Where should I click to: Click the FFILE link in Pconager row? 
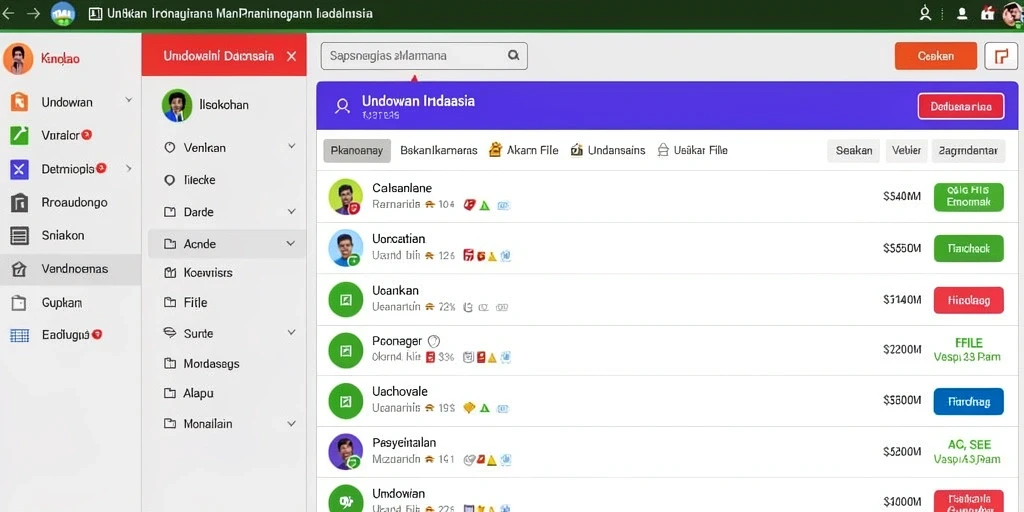tap(968, 343)
